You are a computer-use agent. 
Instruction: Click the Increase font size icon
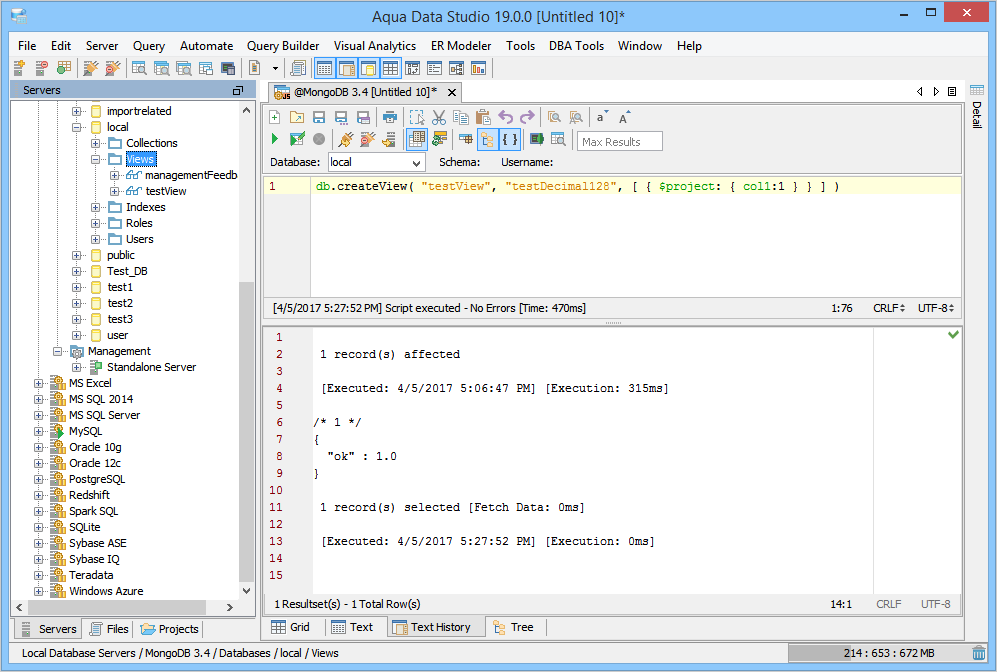[625, 117]
